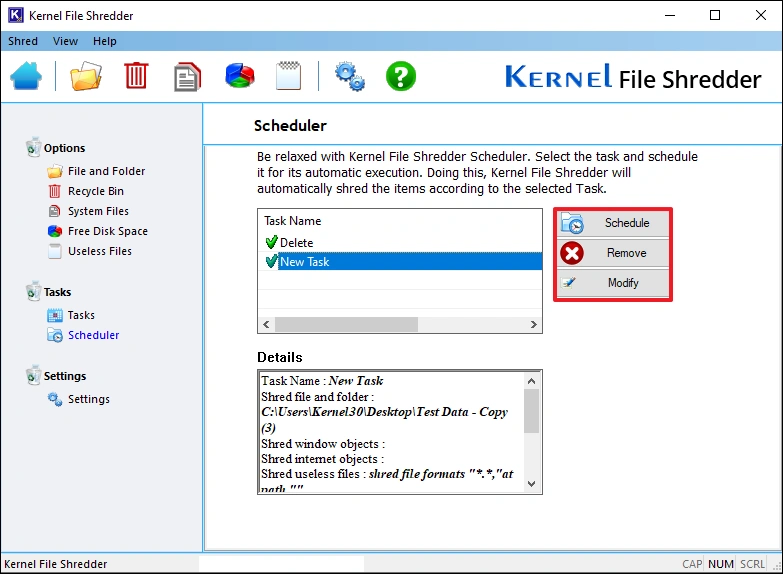Open the View menu
This screenshot has height=574, width=783.
65,41
